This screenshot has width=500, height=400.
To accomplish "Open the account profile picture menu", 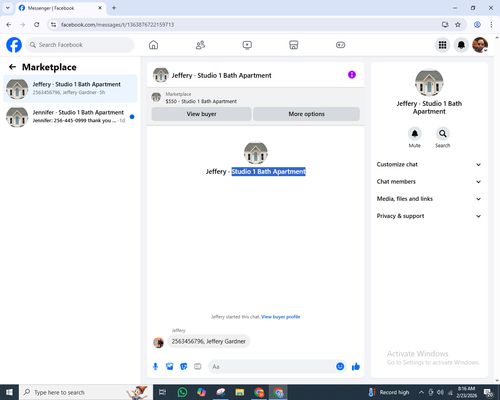I will click(x=480, y=45).
